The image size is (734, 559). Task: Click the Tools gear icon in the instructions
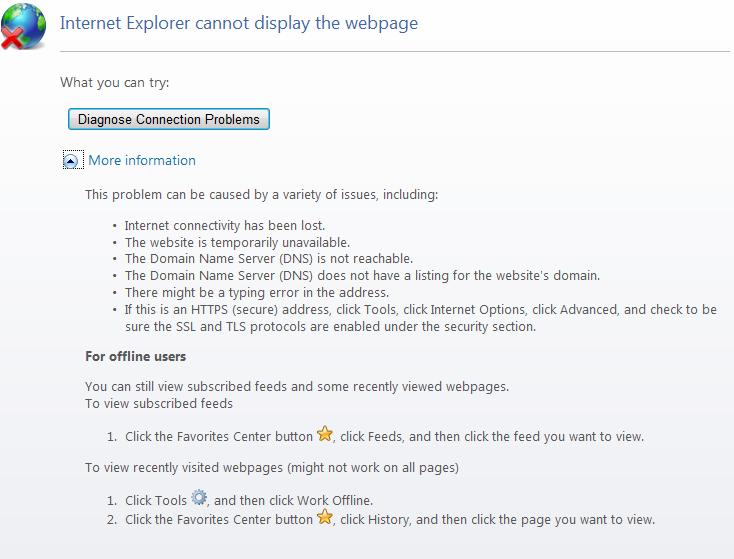pyautogui.click(x=199, y=497)
